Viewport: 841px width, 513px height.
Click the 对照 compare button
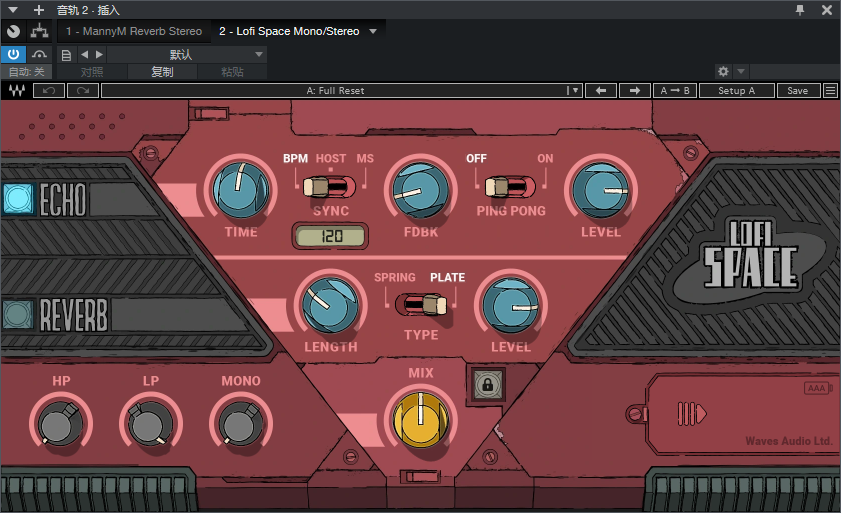92,72
